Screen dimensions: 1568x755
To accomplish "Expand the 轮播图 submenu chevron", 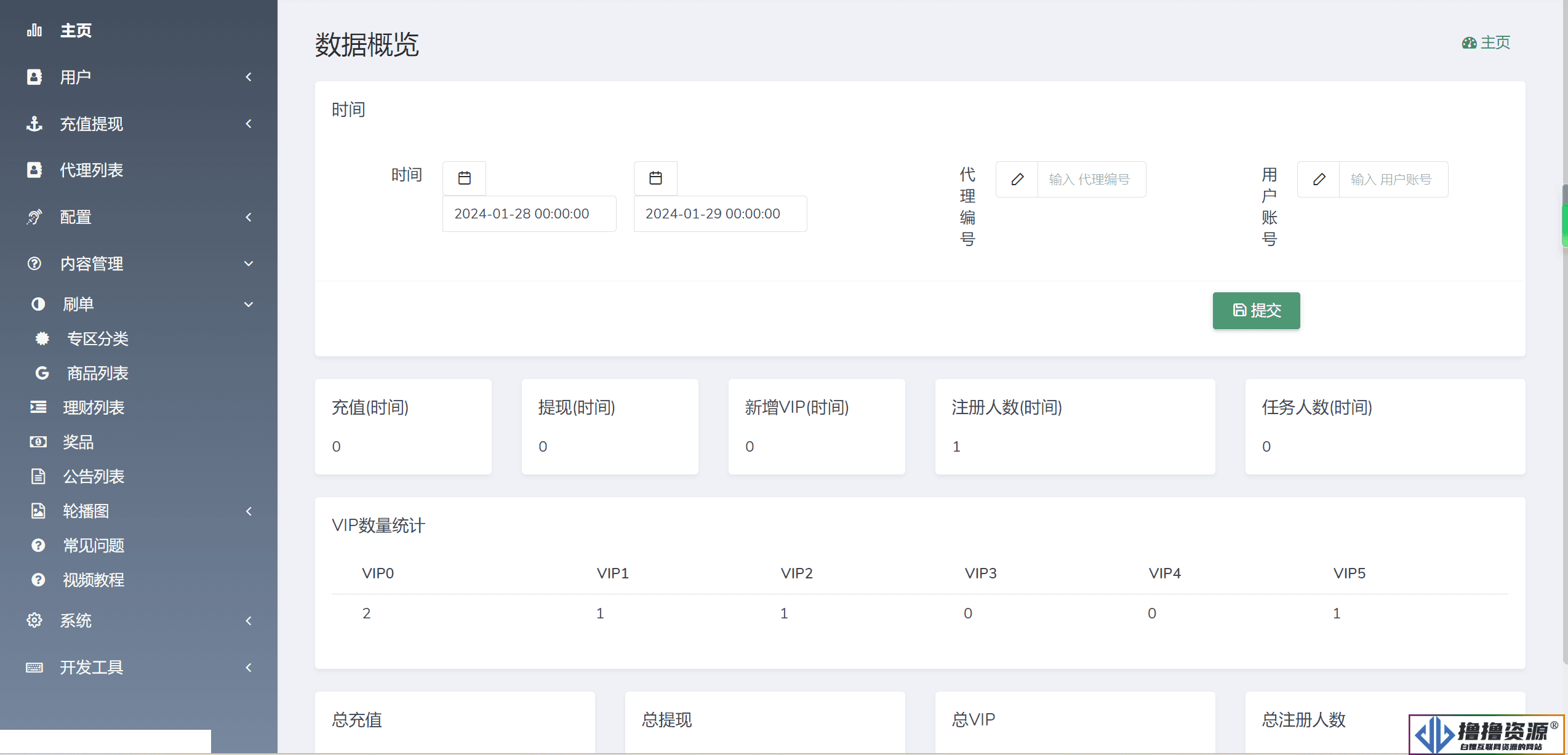I will 249,511.
